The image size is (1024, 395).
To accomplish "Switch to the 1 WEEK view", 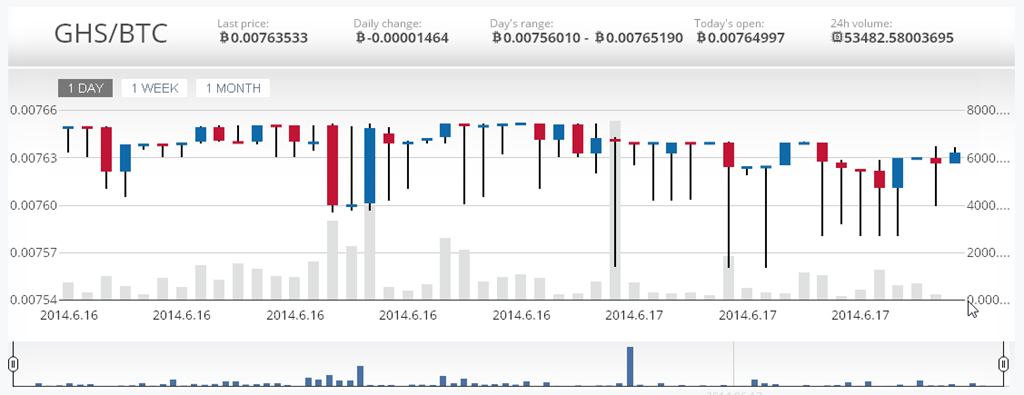I will pyautogui.click(x=155, y=88).
